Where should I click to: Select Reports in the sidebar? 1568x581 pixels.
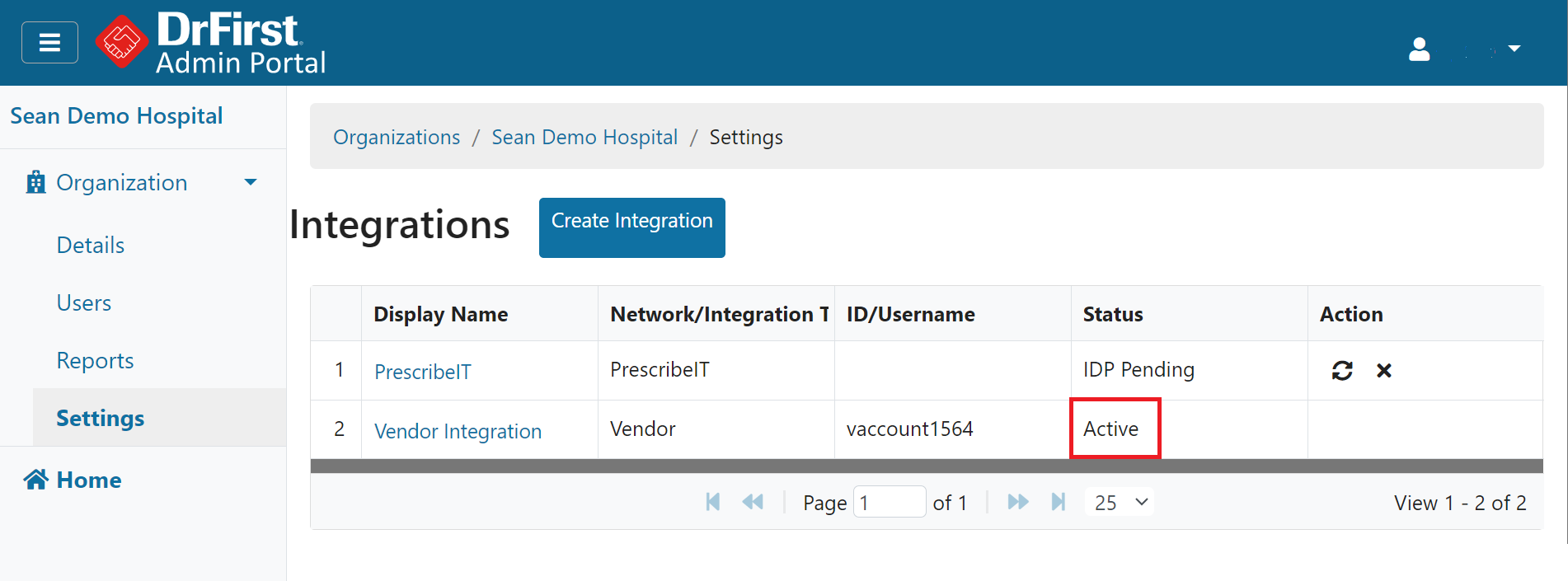click(95, 361)
